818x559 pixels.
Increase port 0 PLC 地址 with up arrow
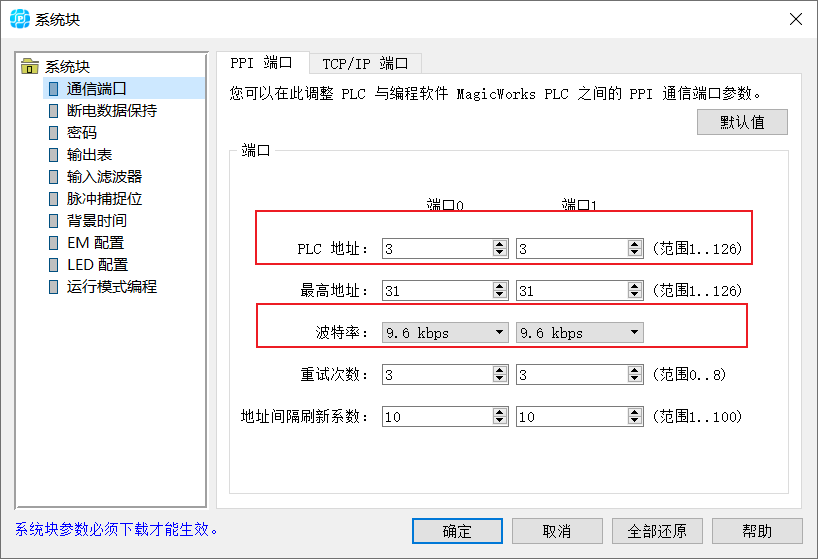coord(500,244)
